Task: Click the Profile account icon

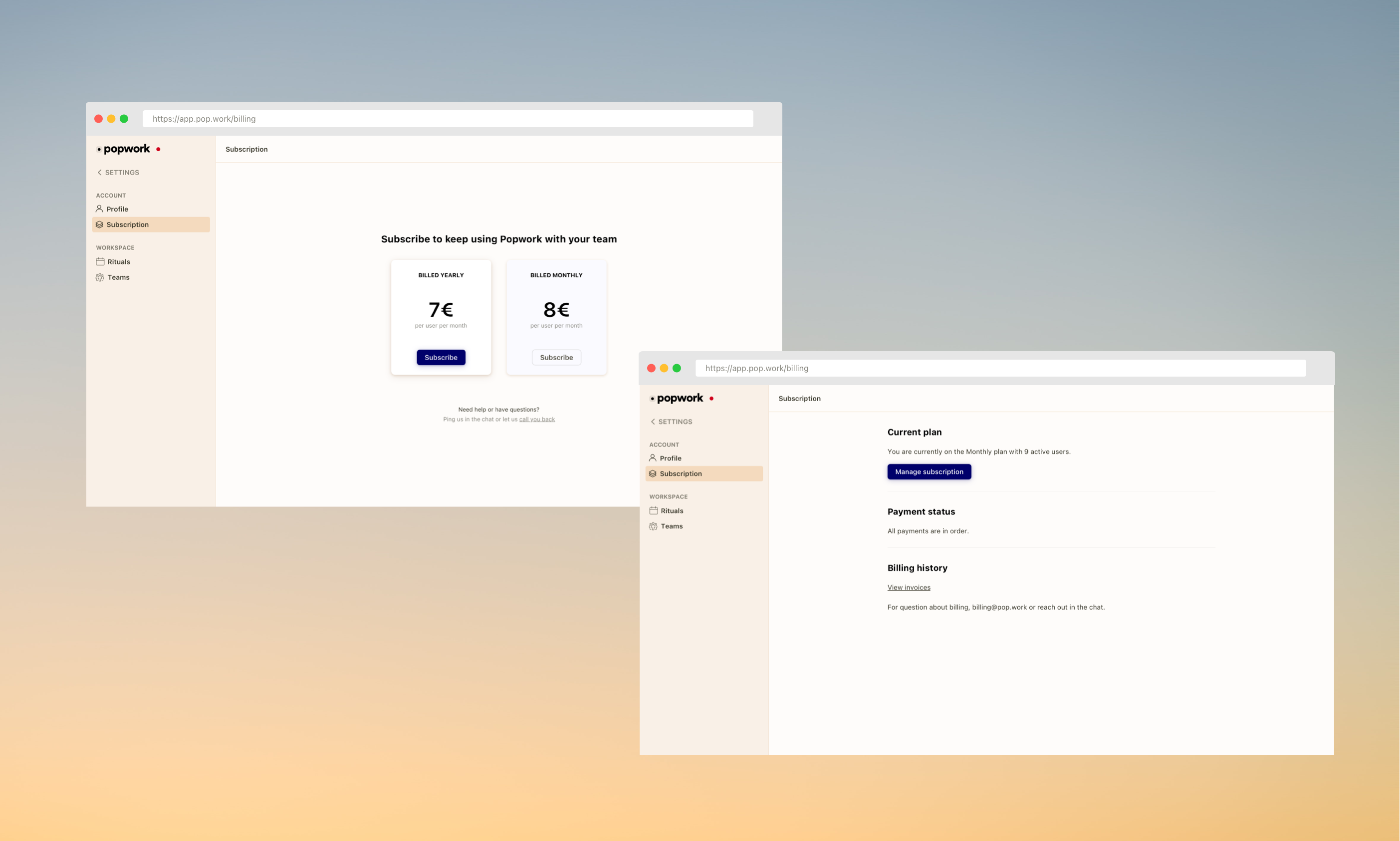Action: [x=99, y=209]
